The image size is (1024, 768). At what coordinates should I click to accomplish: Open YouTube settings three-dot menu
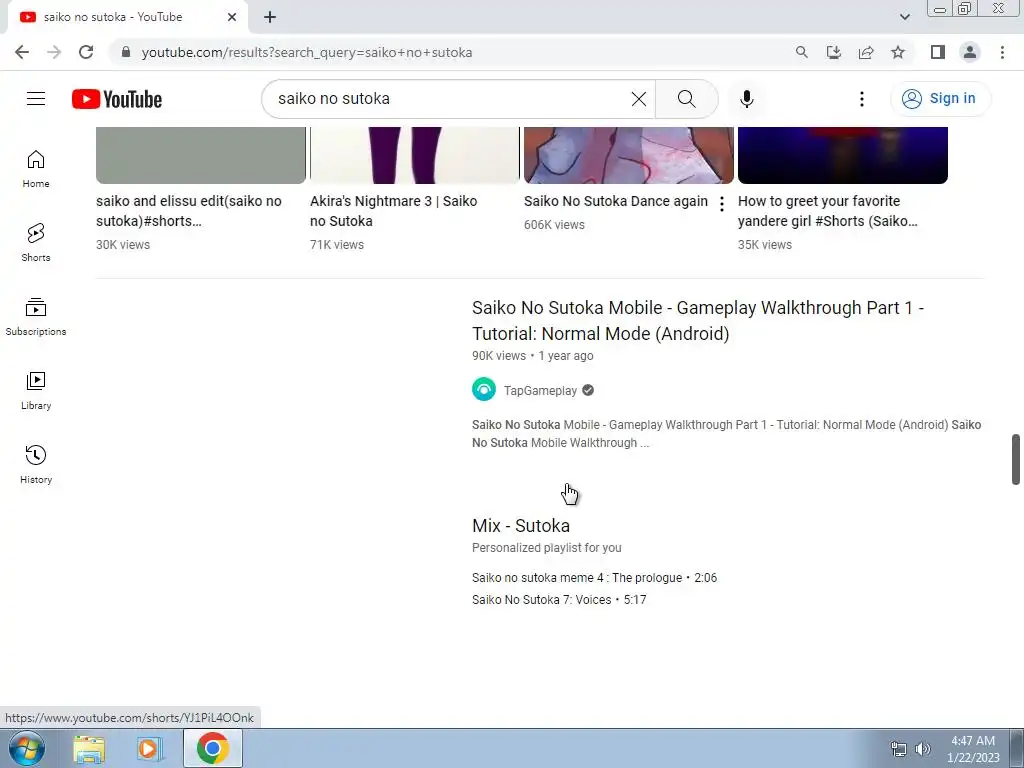[x=861, y=99]
